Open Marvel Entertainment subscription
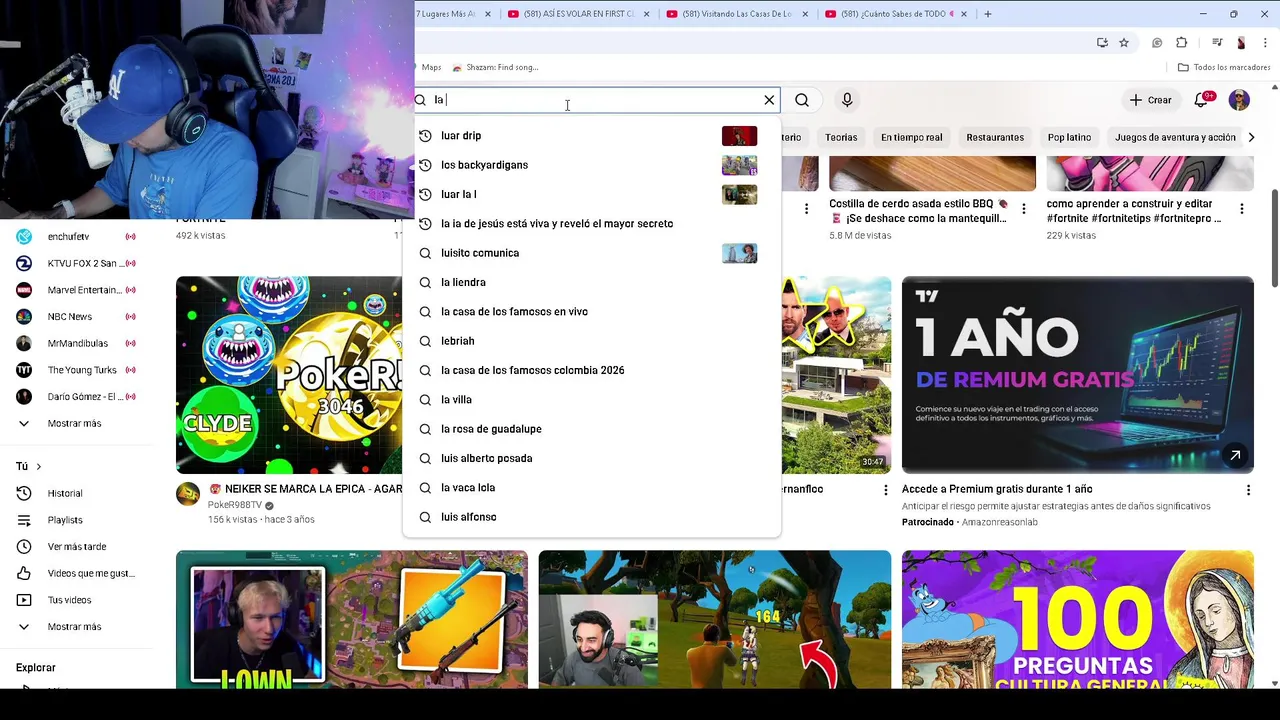The height and width of the screenshot is (720, 1280). (77, 290)
